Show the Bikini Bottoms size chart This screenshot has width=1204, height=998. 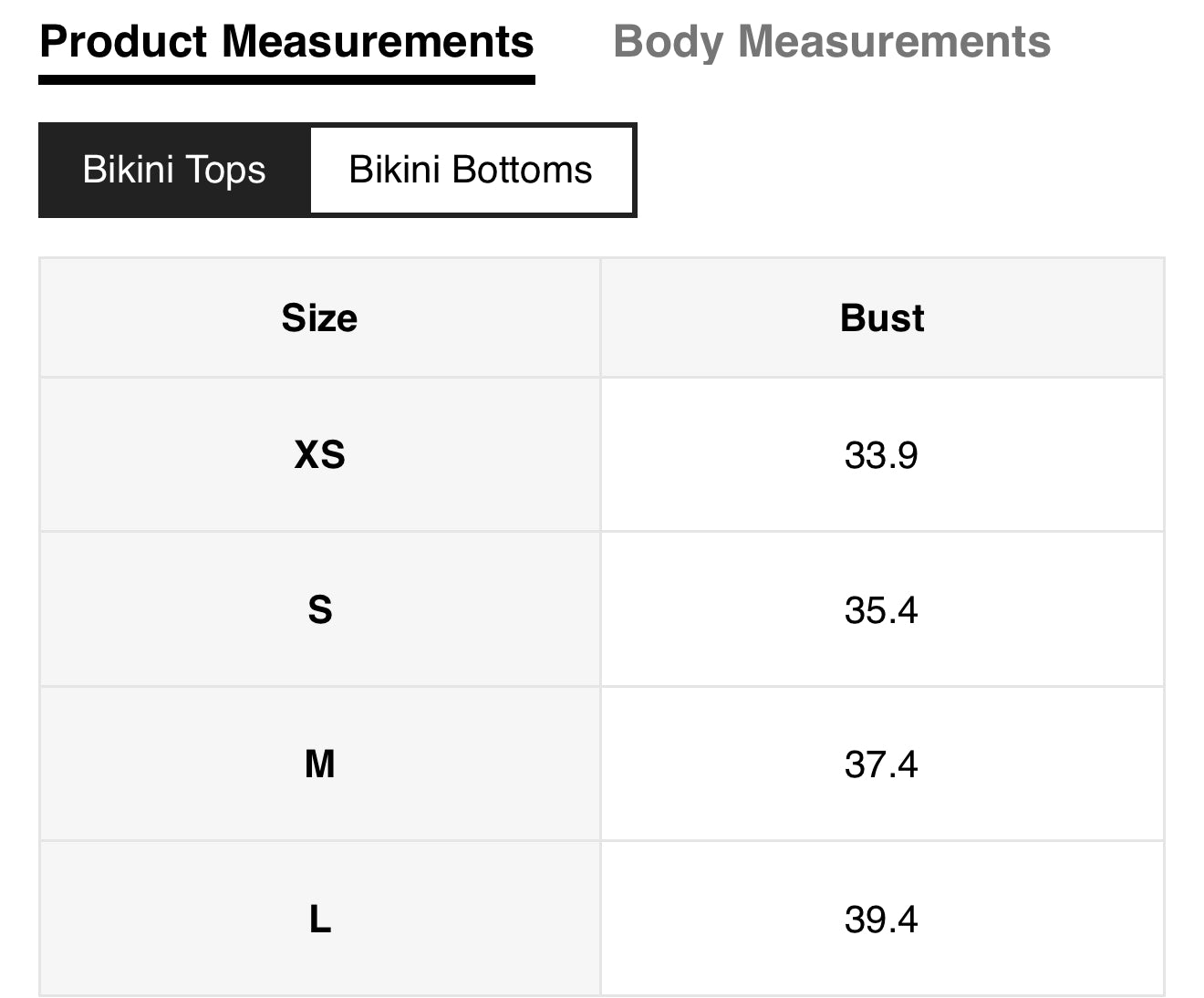(471, 171)
